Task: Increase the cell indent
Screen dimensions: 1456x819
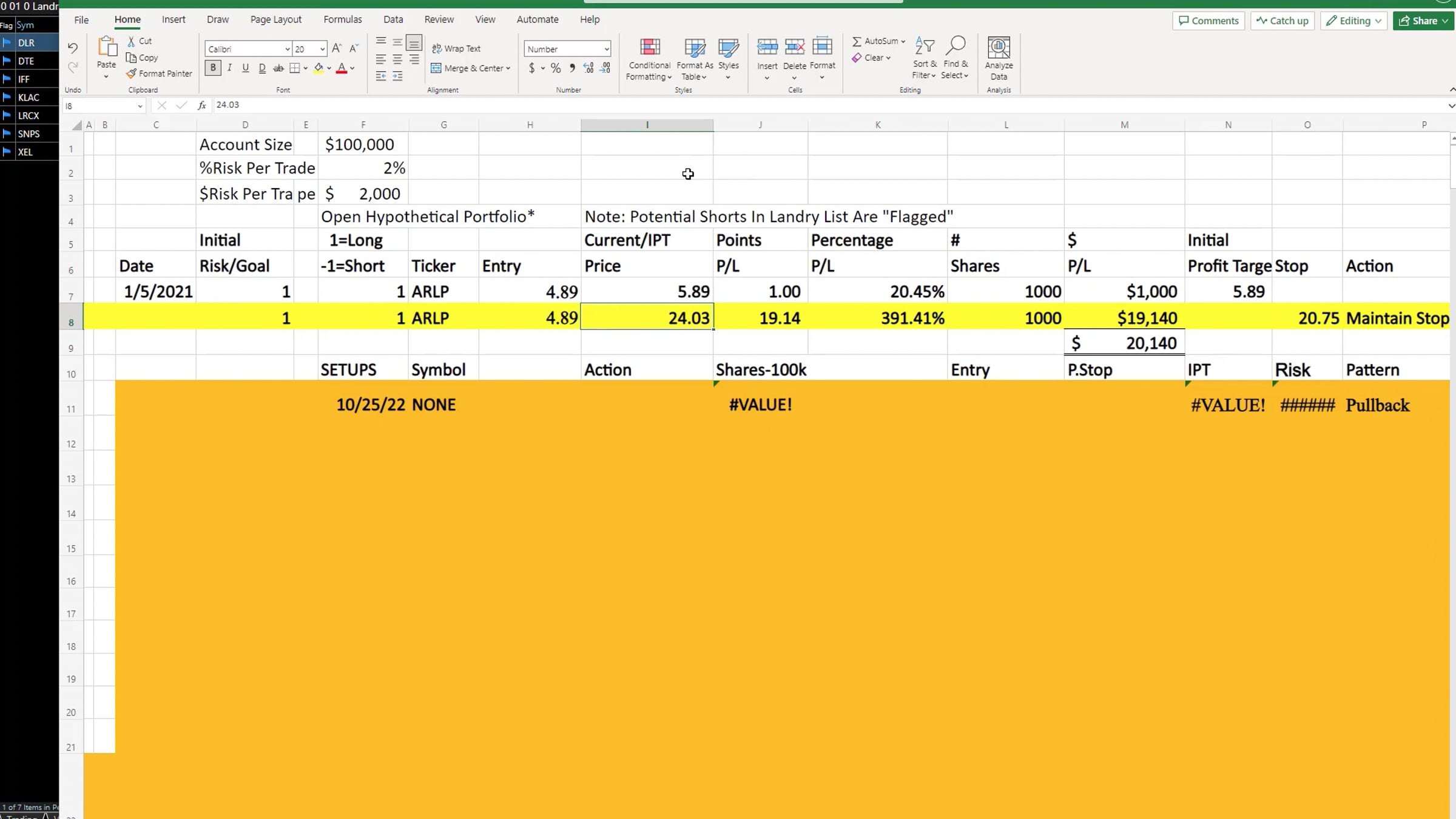Action: click(x=397, y=76)
